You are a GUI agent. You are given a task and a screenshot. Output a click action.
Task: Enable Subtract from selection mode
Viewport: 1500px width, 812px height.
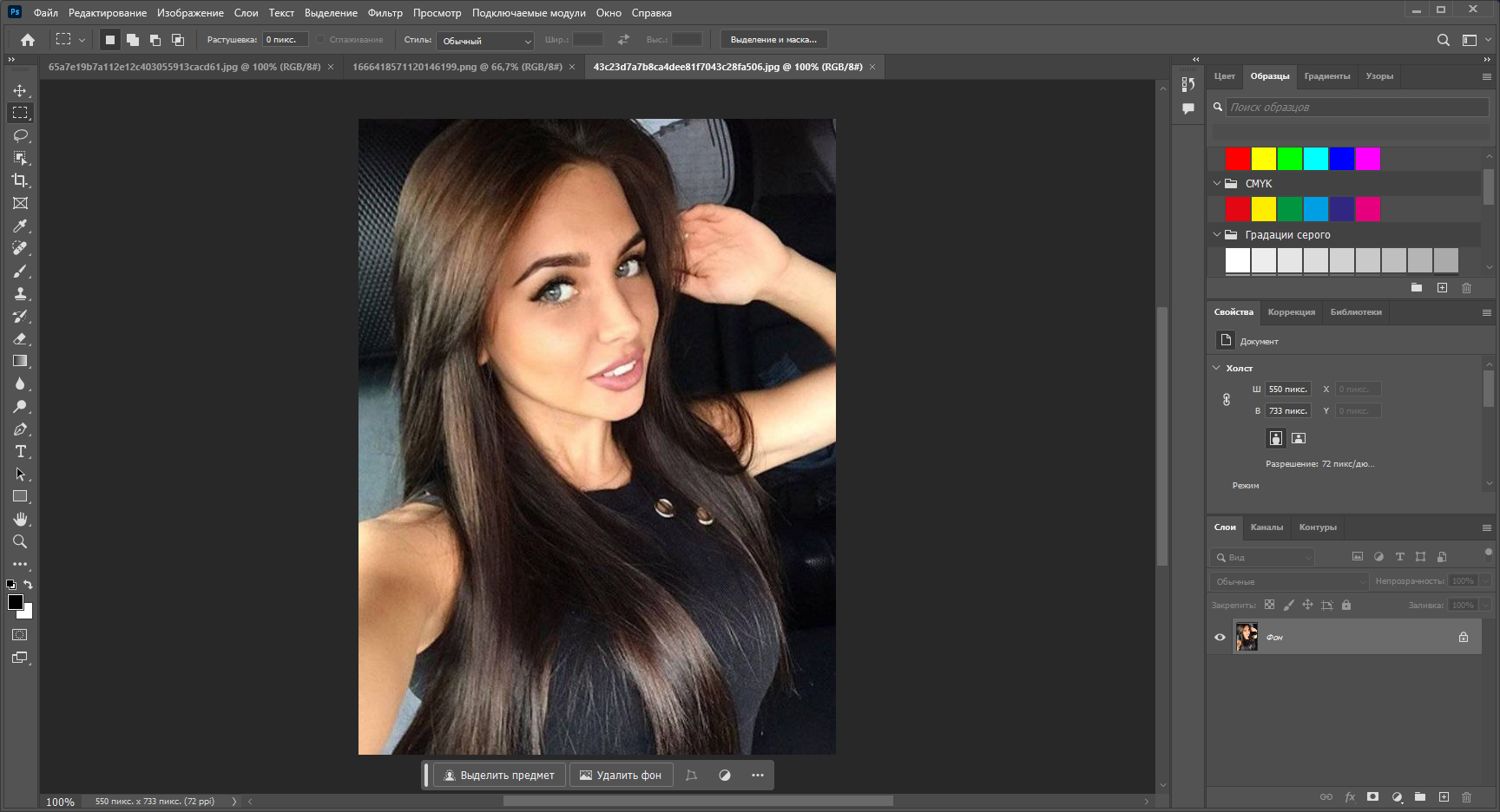(155, 40)
